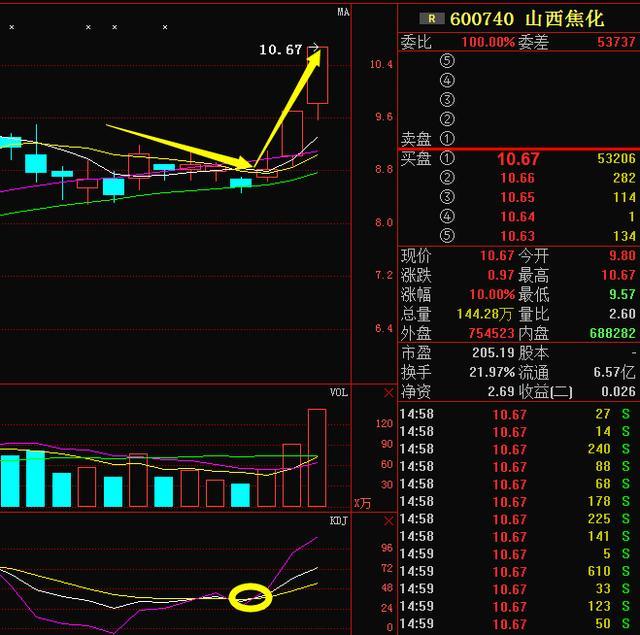The width and height of the screenshot is (640, 635).
Task: Click the buy-two price 10.66
Action: [x=517, y=178]
